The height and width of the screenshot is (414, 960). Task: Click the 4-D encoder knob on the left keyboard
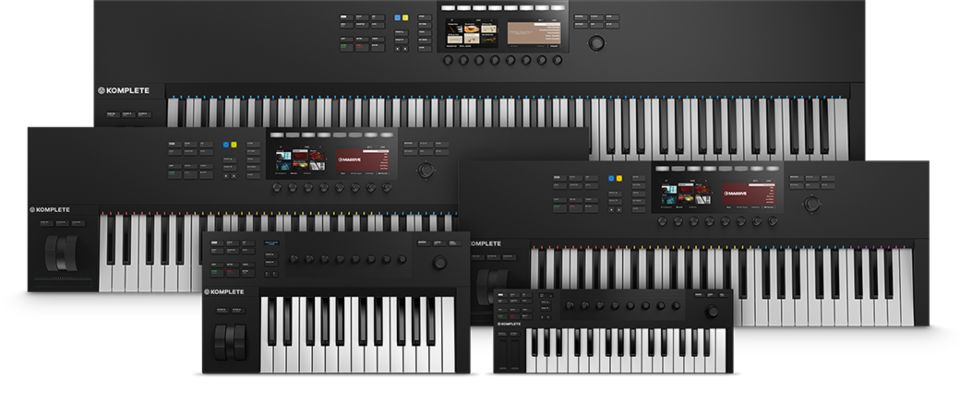427,170
